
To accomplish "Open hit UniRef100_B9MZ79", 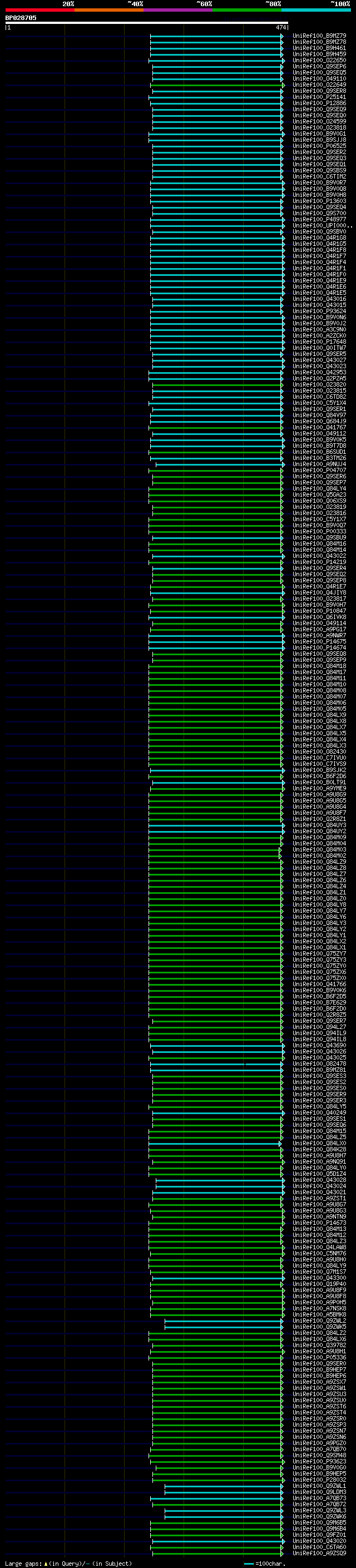I will tap(319, 36).
